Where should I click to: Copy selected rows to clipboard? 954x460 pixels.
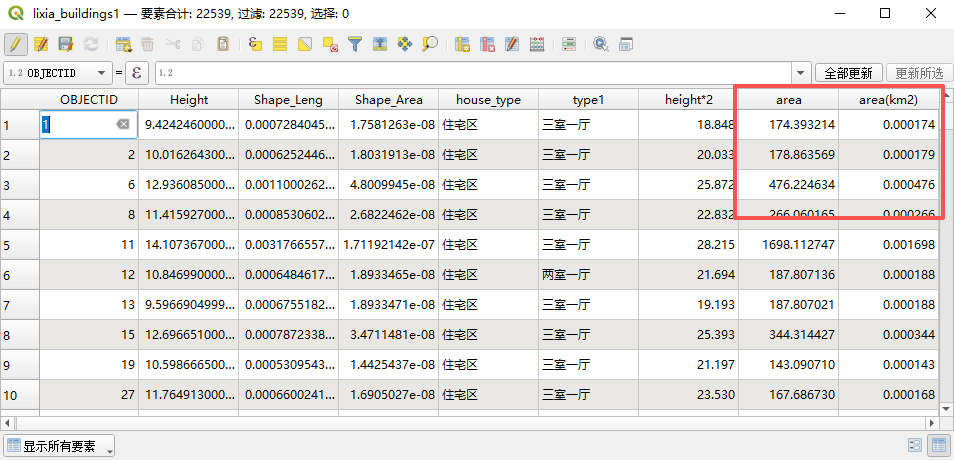[x=198, y=44]
